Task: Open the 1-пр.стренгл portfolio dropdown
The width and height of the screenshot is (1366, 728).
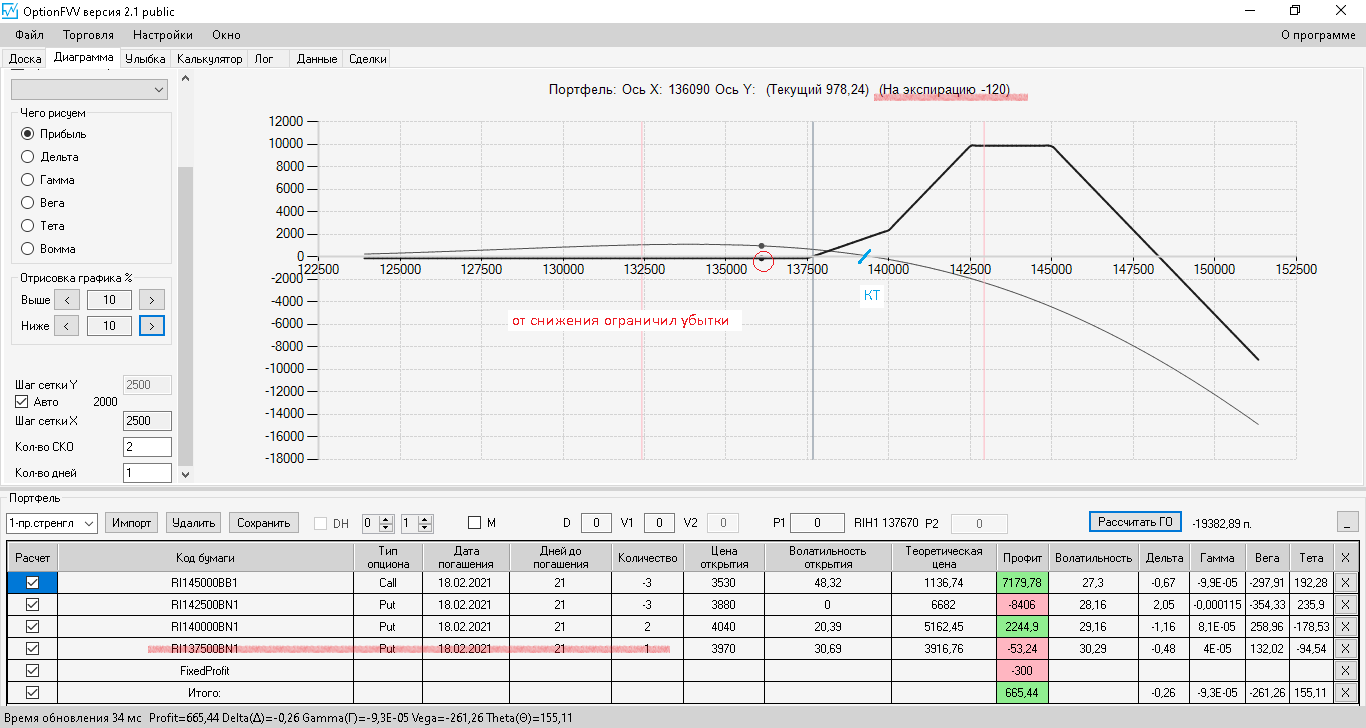Action: (51, 523)
